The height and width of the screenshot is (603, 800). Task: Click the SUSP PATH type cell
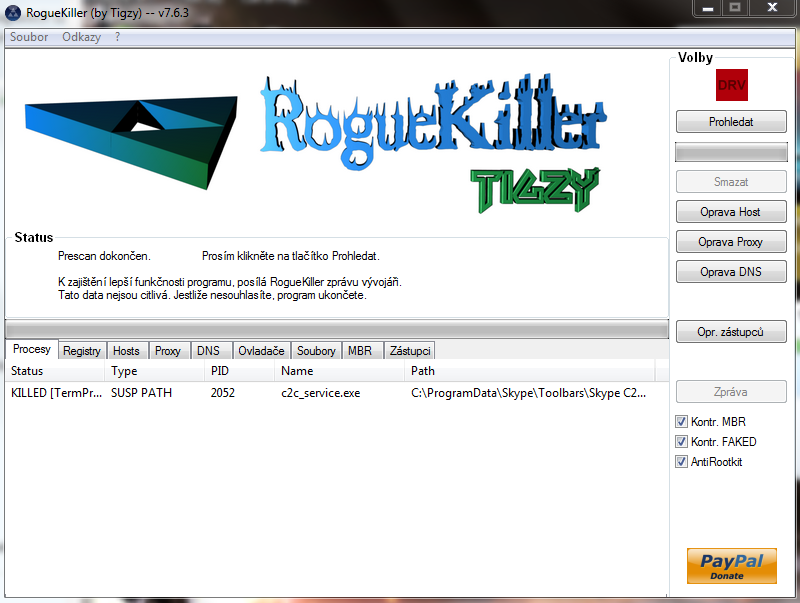click(141, 393)
